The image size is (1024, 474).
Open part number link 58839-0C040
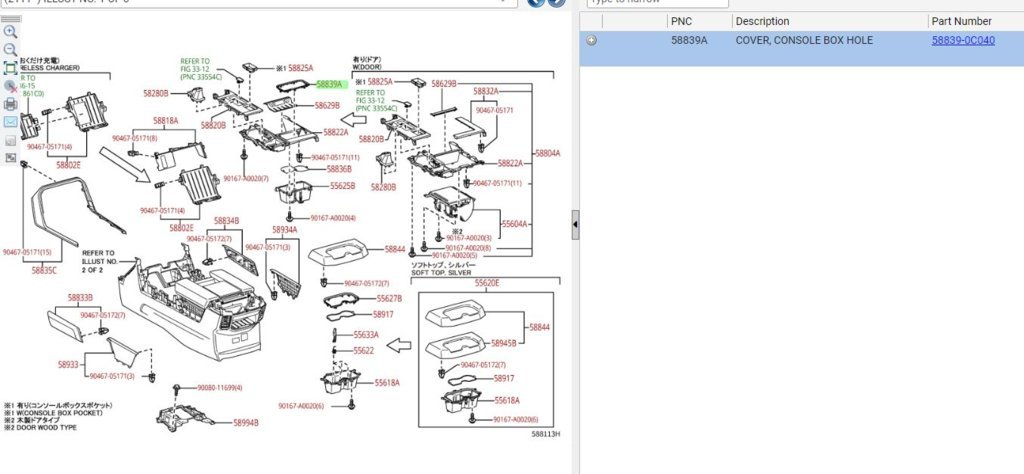(963, 40)
